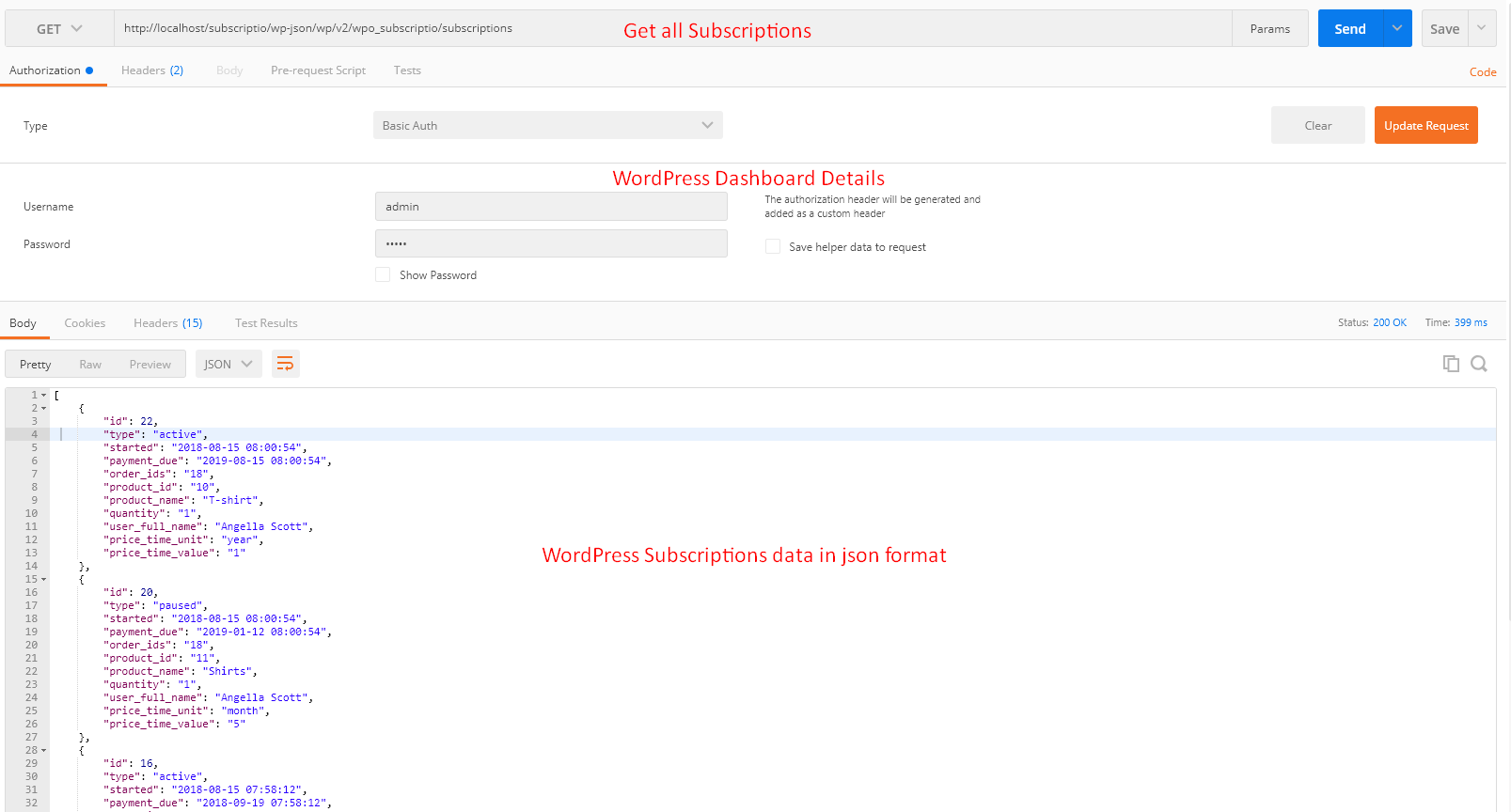This screenshot has height=812, width=1511.
Task: Select the Pretty view mode
Action: [x=36, y=364]
